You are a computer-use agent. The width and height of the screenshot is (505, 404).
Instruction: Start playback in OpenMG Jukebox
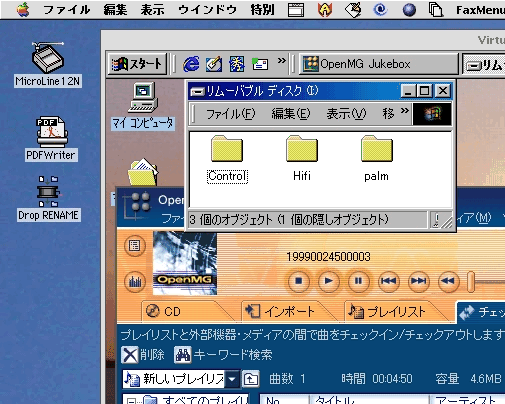pos(328,281)
